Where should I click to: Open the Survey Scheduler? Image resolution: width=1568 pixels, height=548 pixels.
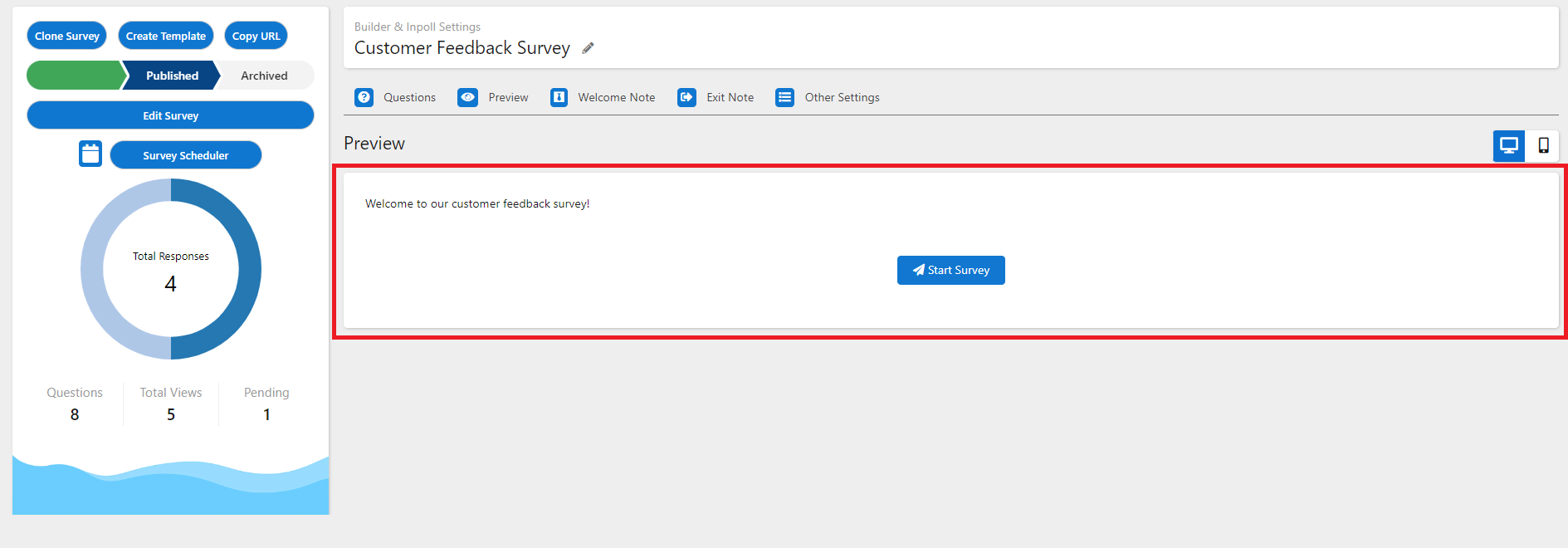(186, 155)
